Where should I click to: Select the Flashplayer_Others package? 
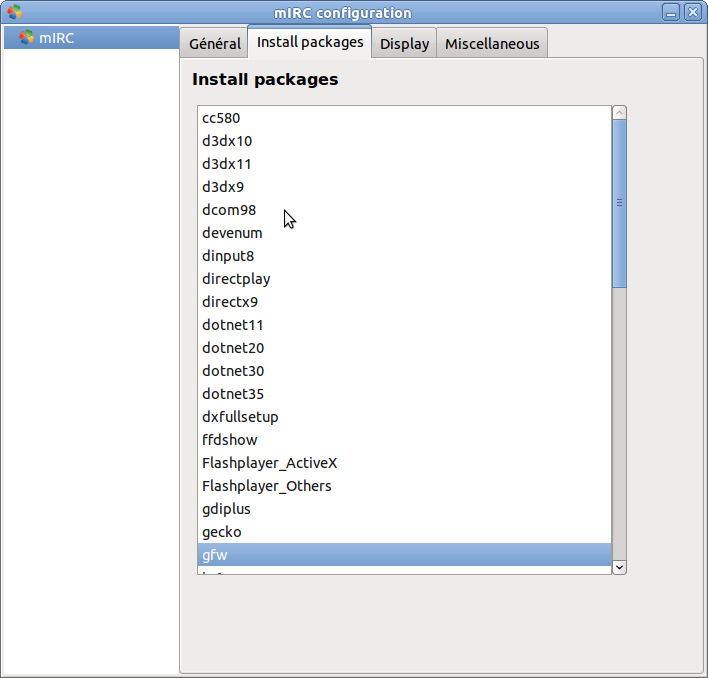click(x=404, y=486)
